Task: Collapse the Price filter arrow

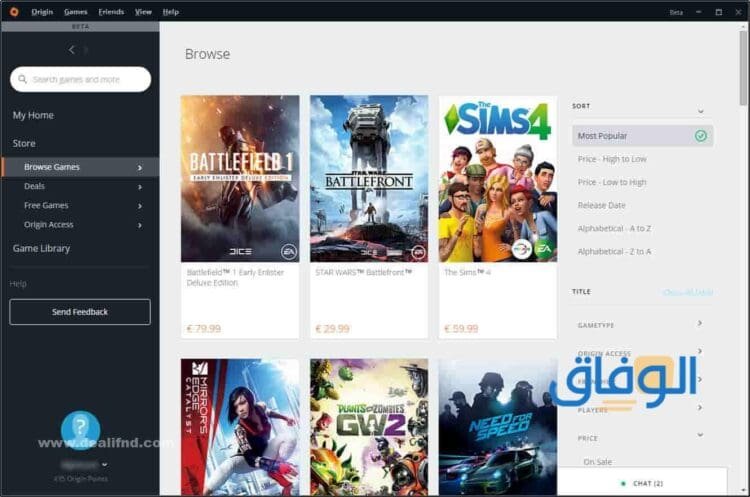Action: [700, 435]
